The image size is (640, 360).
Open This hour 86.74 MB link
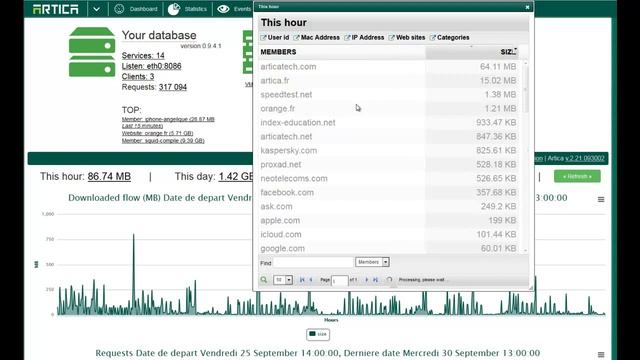coord(109,176)
